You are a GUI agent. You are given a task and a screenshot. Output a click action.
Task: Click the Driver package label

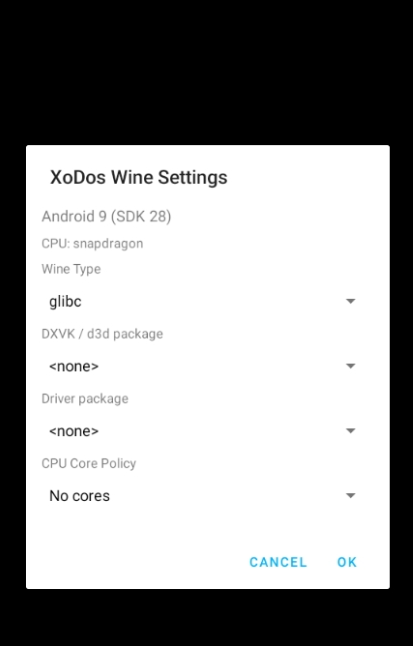click(x=85, y=398)
